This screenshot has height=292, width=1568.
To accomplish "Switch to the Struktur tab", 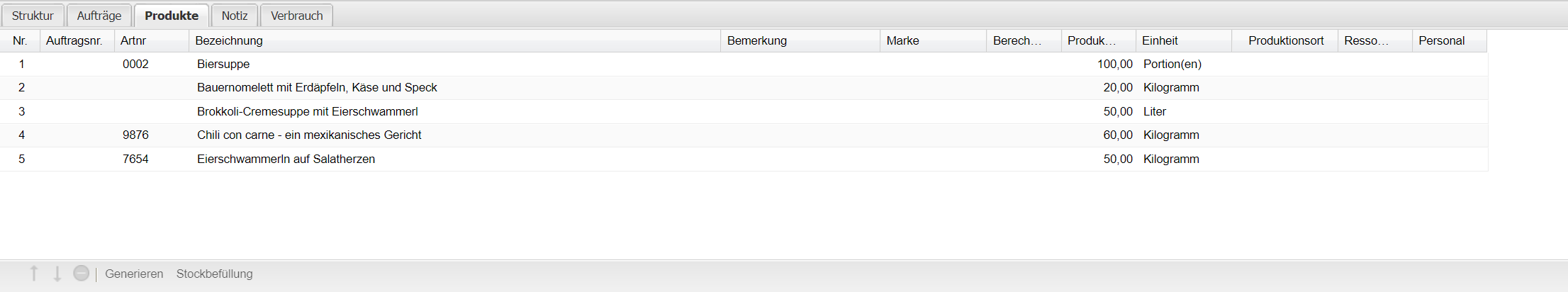I will (x=33, y=16).
